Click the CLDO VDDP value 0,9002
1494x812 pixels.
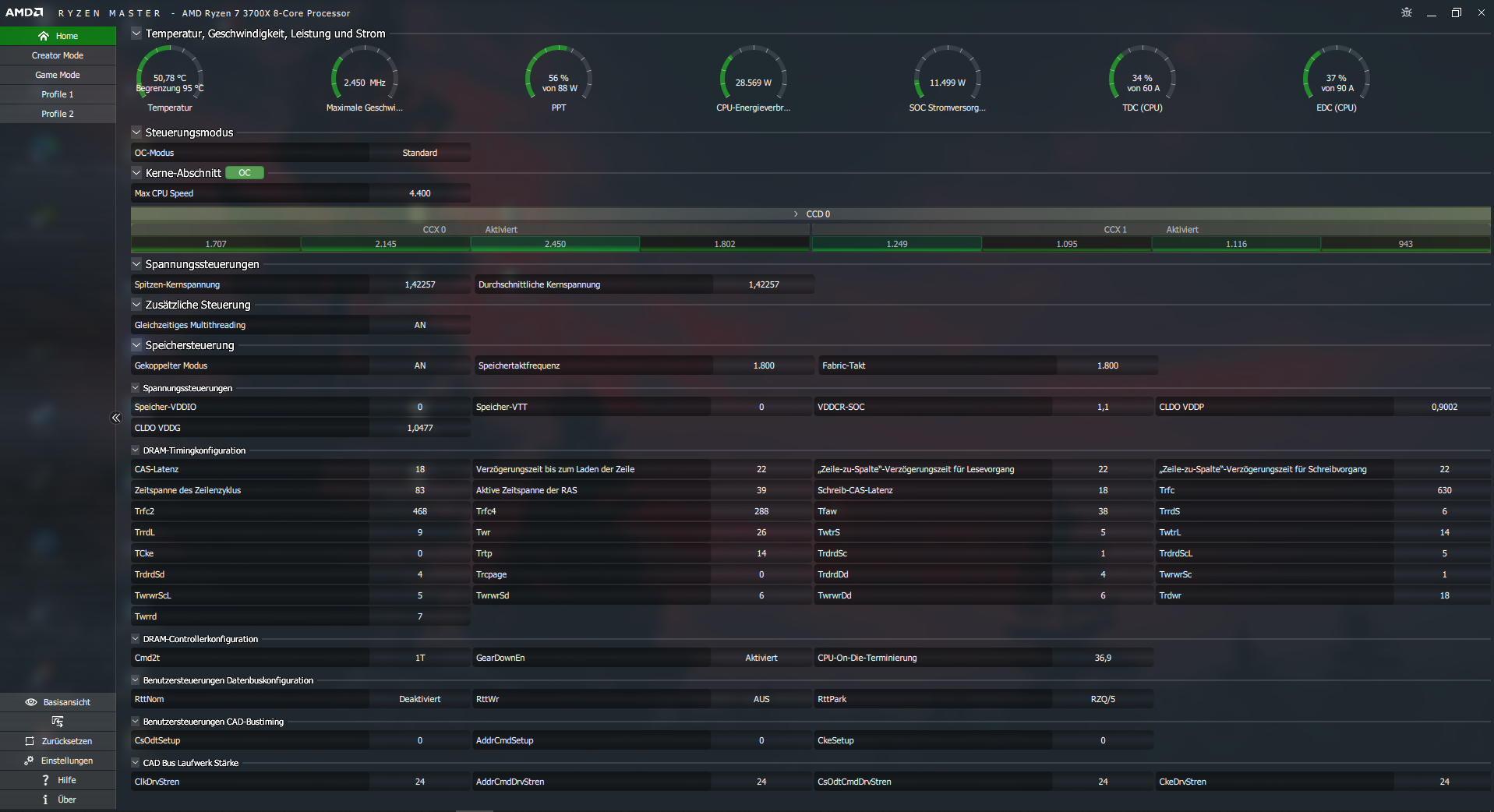click(1444, 407)
